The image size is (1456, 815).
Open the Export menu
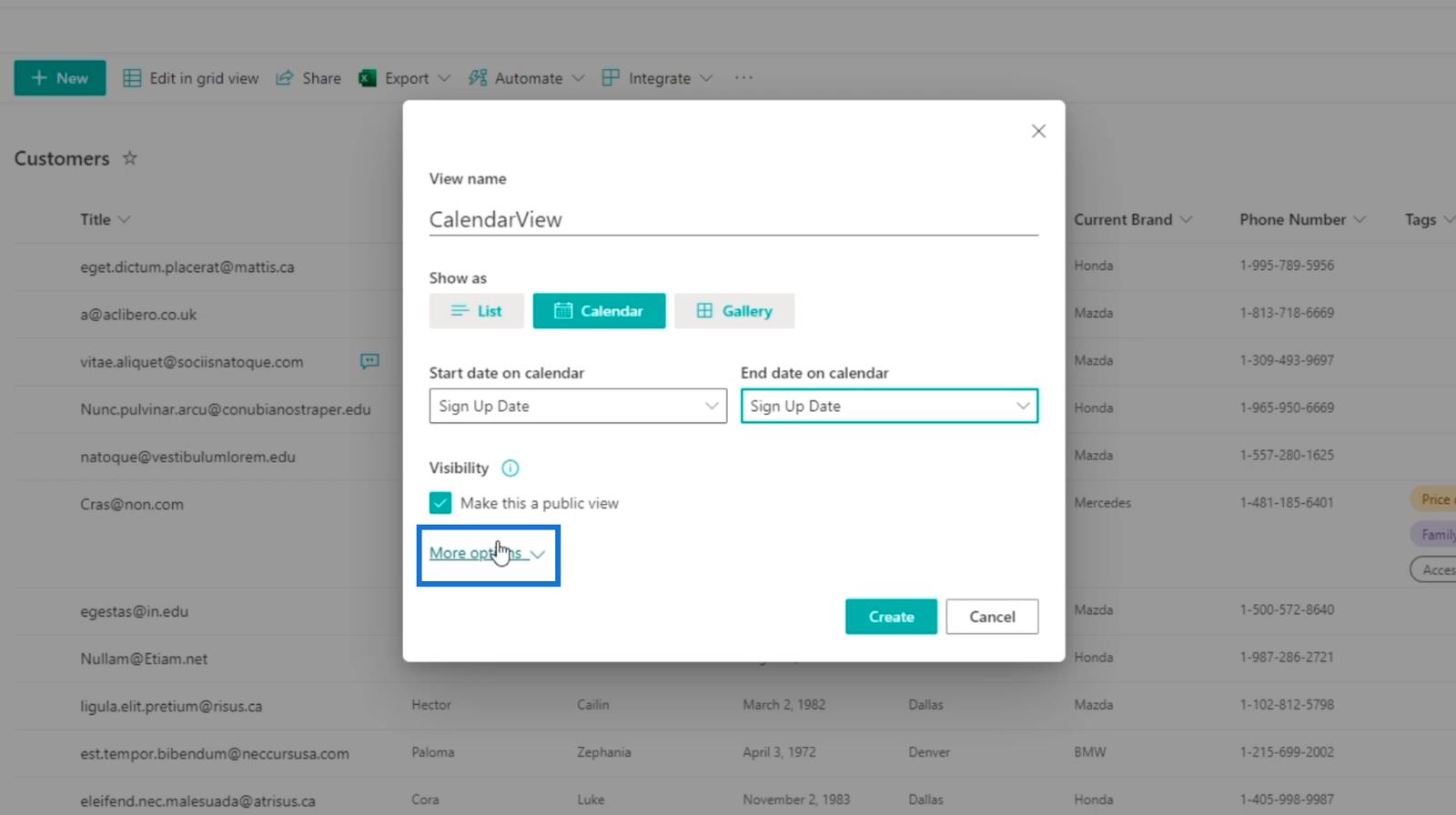point(405,78)
